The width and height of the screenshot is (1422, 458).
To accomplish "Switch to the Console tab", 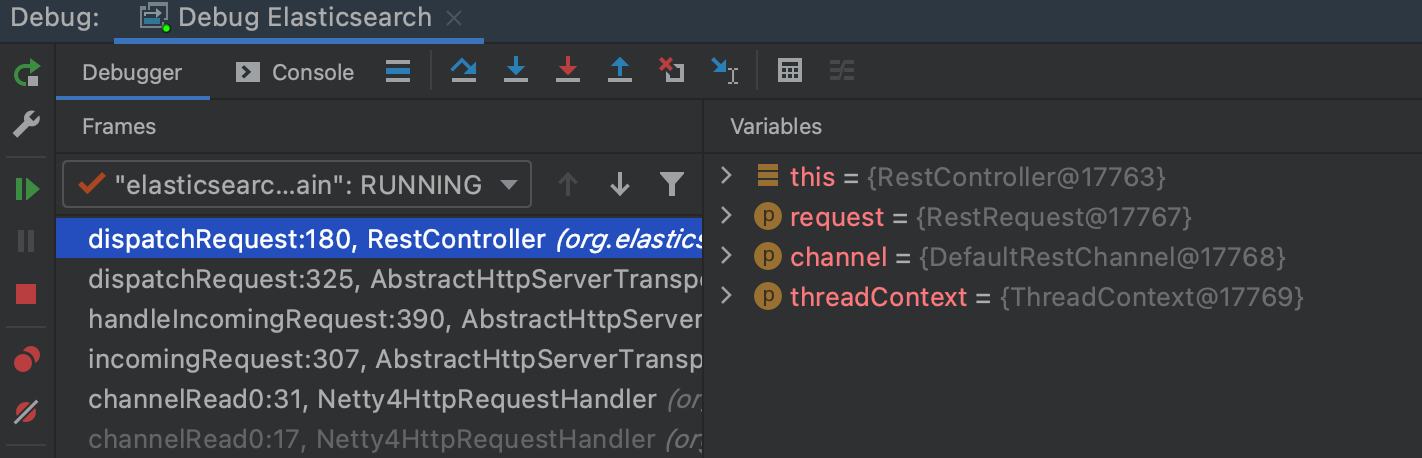I will (294, 72).
